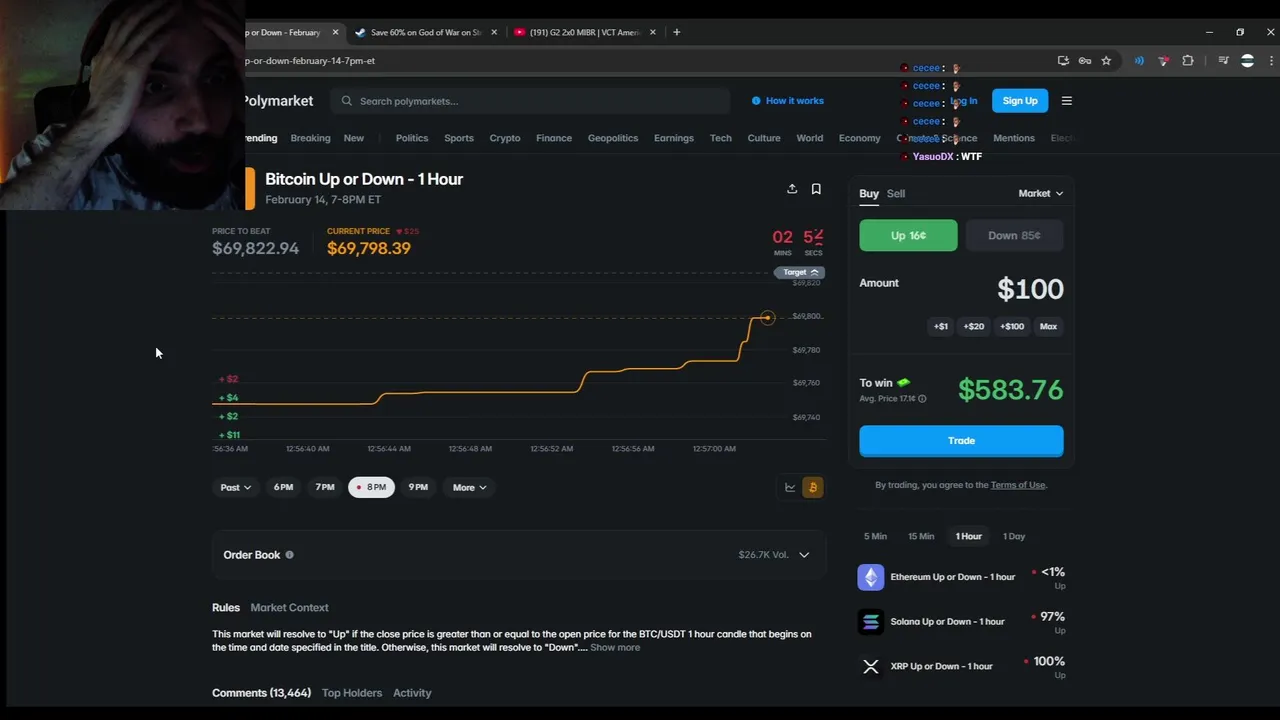The height and width of the screenshot is (720, 1280).
Task: Close the G2 MIBR VCT tab
Action: [x=653, y=32]
